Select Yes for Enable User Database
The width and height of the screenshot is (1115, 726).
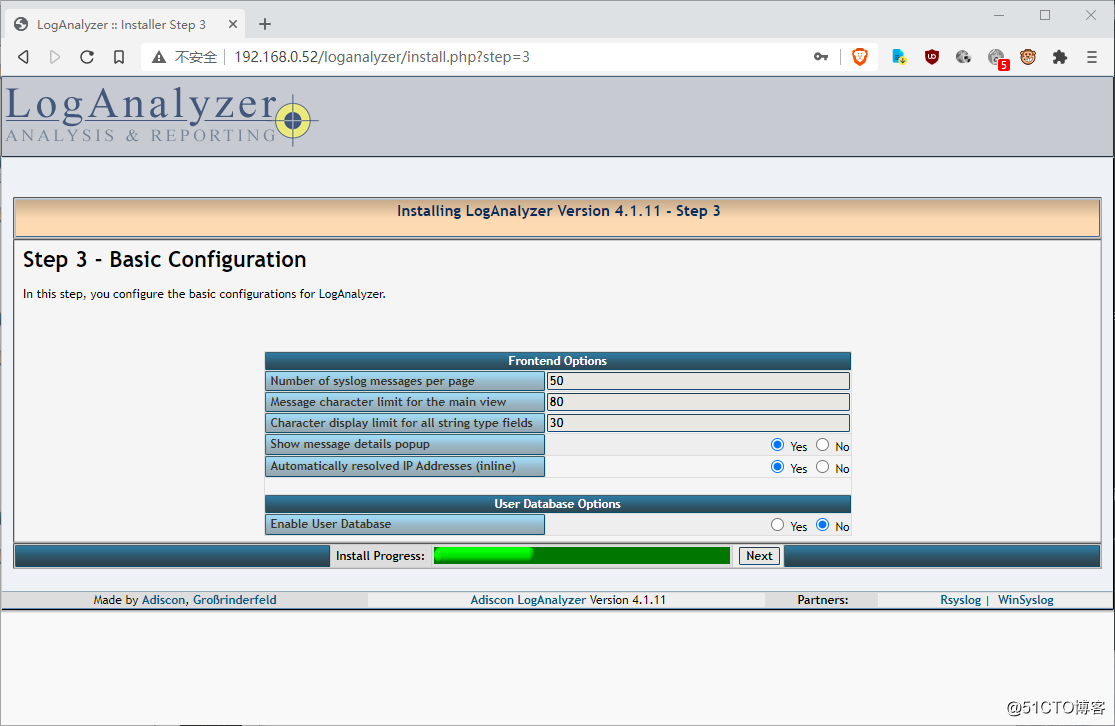pos(777,525)
